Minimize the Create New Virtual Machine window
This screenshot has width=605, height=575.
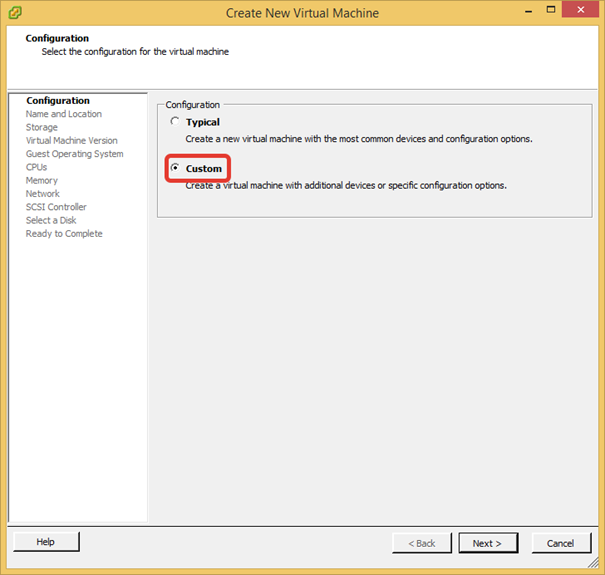tap(529, 11)
